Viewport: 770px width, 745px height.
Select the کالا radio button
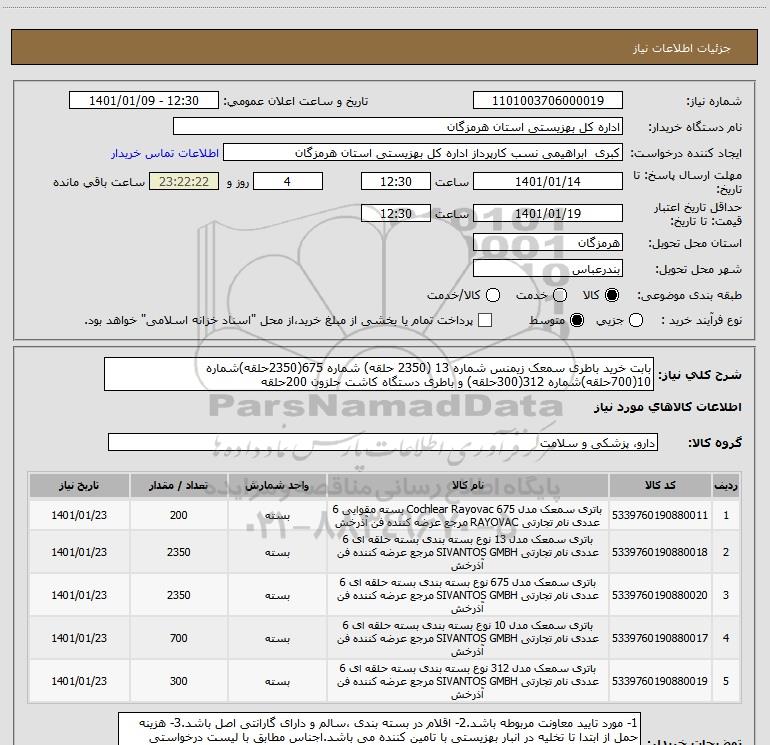tap(612, 295)
